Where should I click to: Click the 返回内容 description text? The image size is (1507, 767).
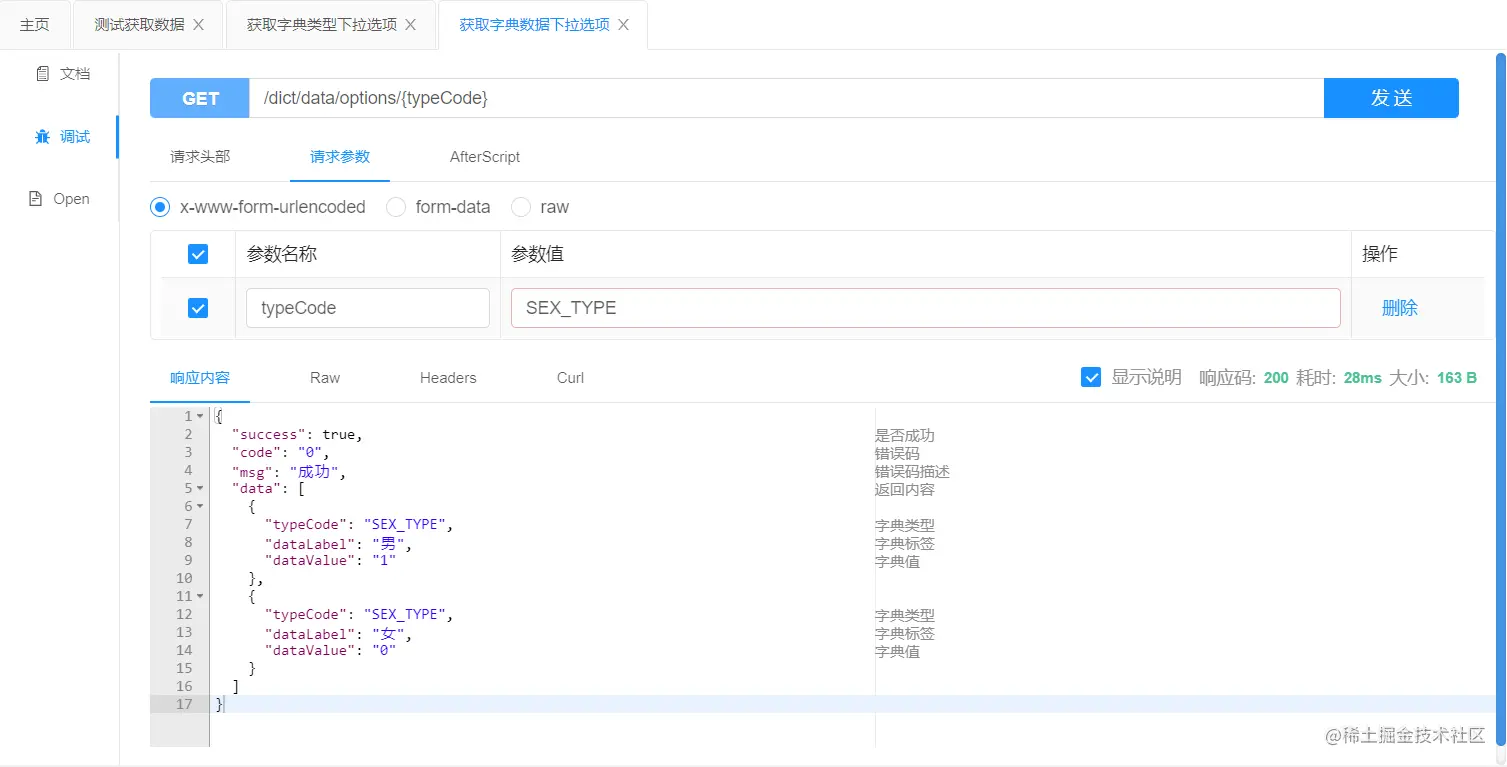pyautogui.click(x=905, y=490)
